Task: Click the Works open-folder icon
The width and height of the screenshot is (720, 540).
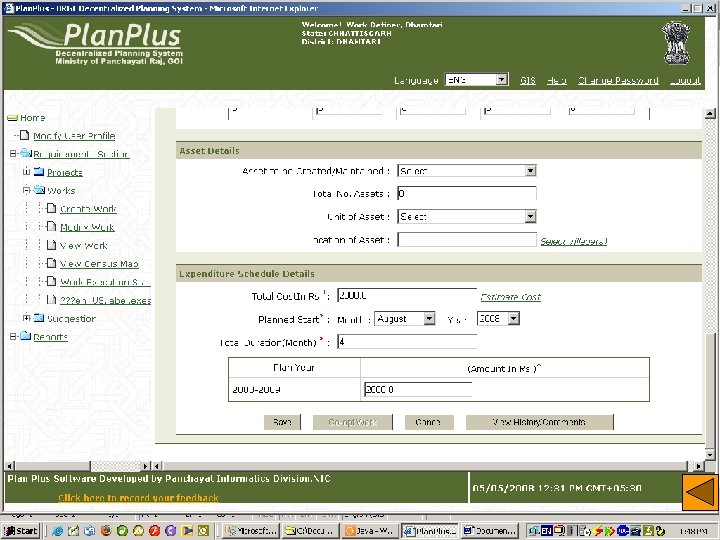Action: point(39,190)
